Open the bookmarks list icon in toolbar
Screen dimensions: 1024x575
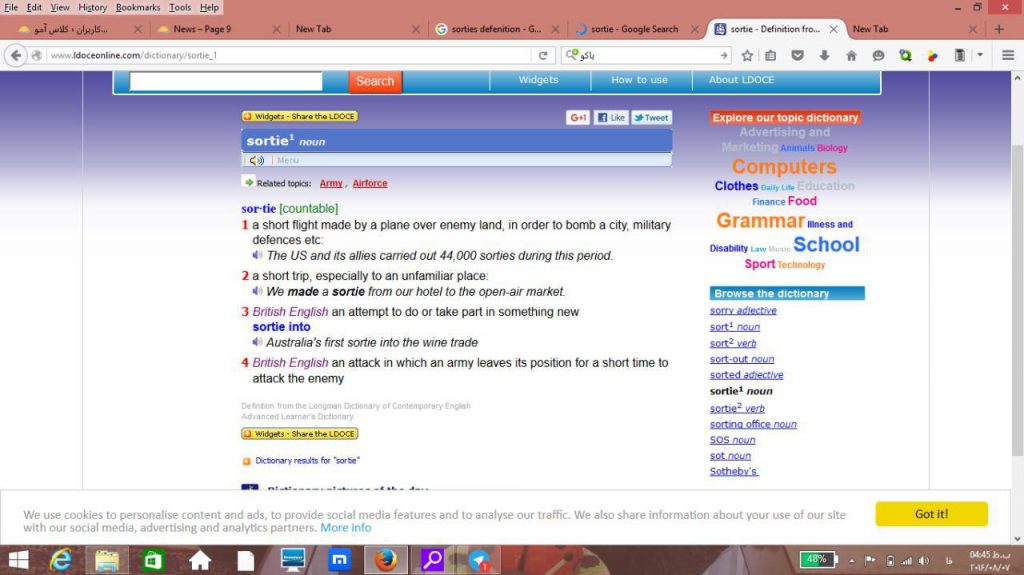click(771, 56)
